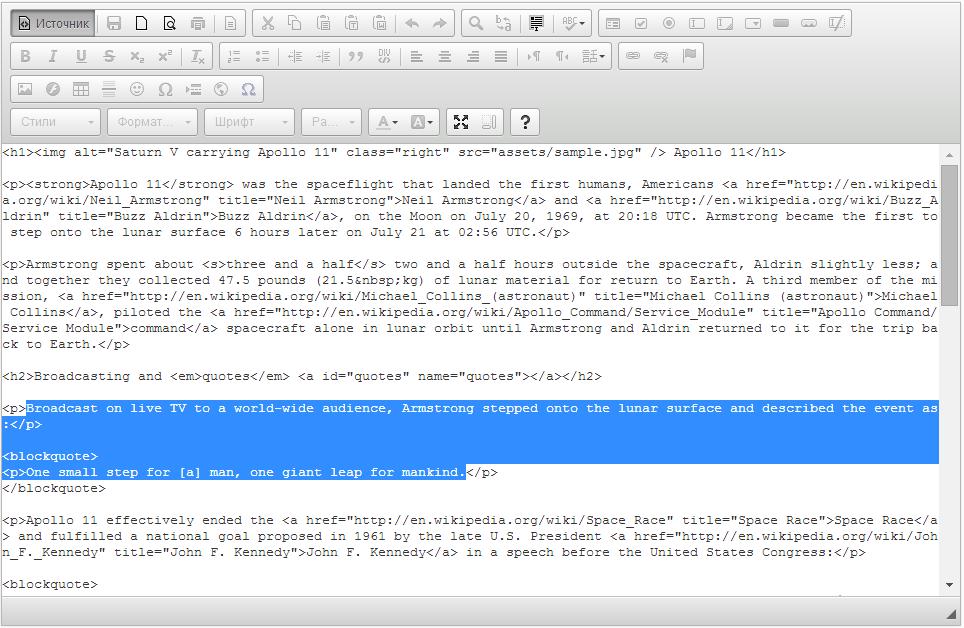Click the Decrease Indent icon
Viewport: 964px width, 628px height.
click(295, 56)
